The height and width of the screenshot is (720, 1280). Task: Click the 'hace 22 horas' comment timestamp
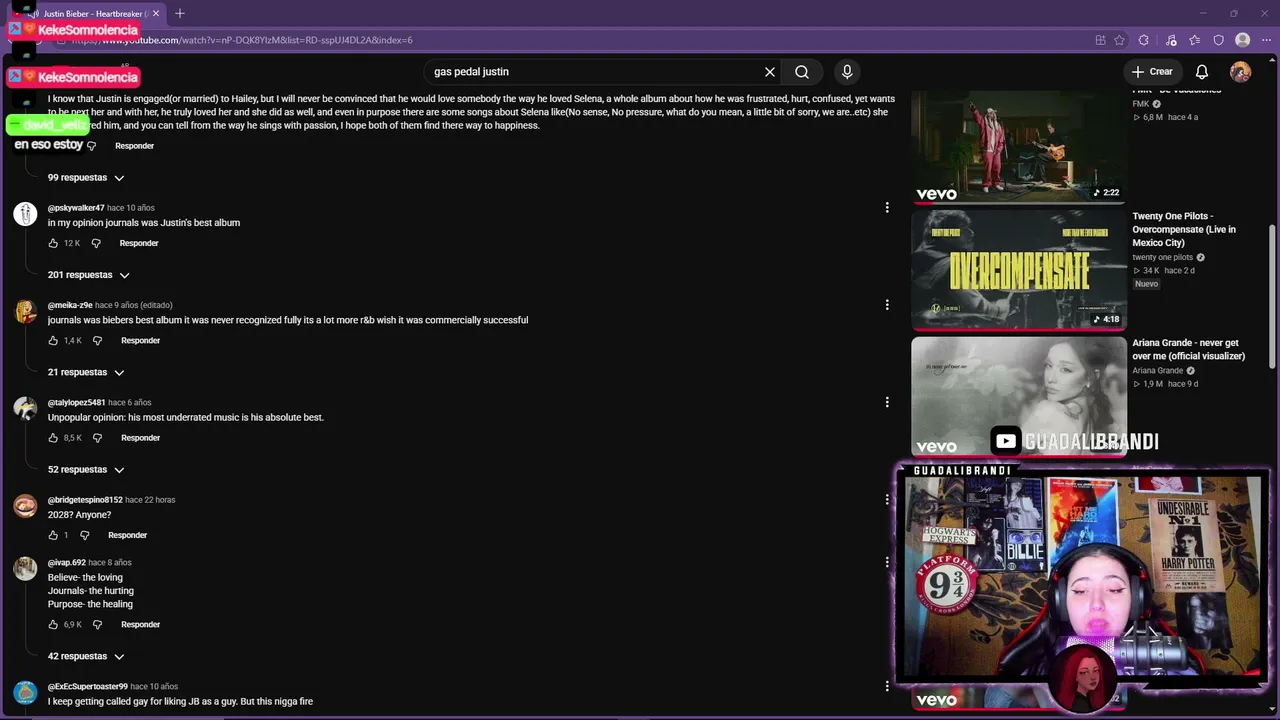(151, 500)
